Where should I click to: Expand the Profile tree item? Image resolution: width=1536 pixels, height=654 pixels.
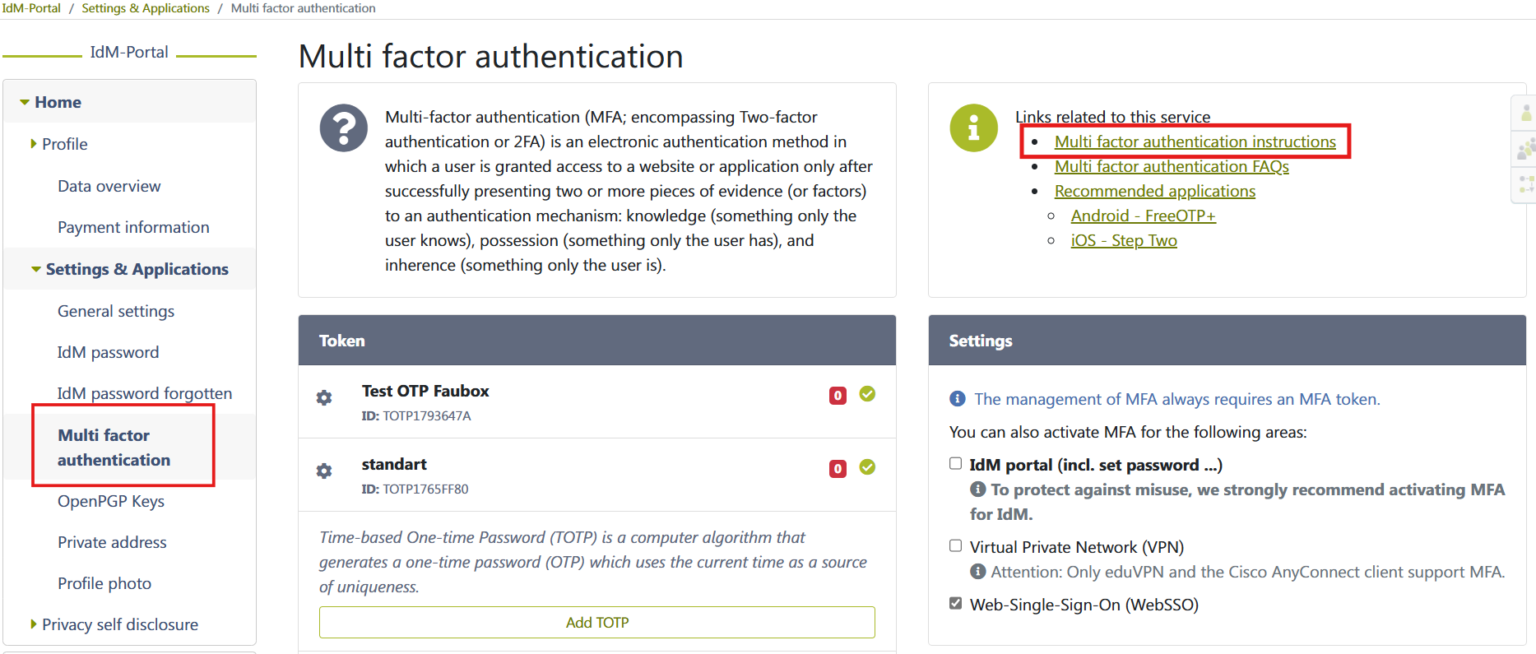[x=34, y=144]
